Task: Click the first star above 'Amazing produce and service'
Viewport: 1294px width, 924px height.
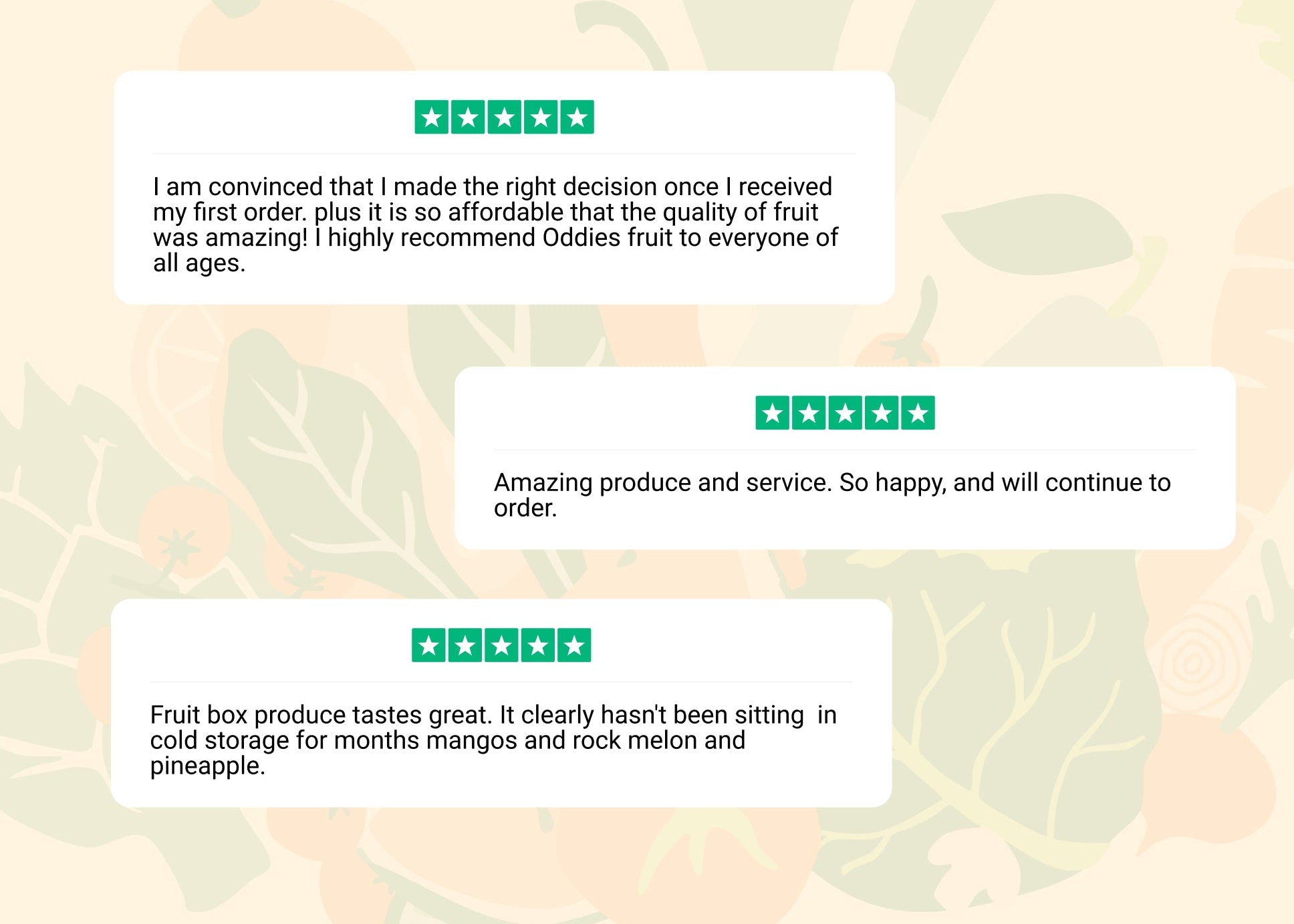Action: coord(772,413)
